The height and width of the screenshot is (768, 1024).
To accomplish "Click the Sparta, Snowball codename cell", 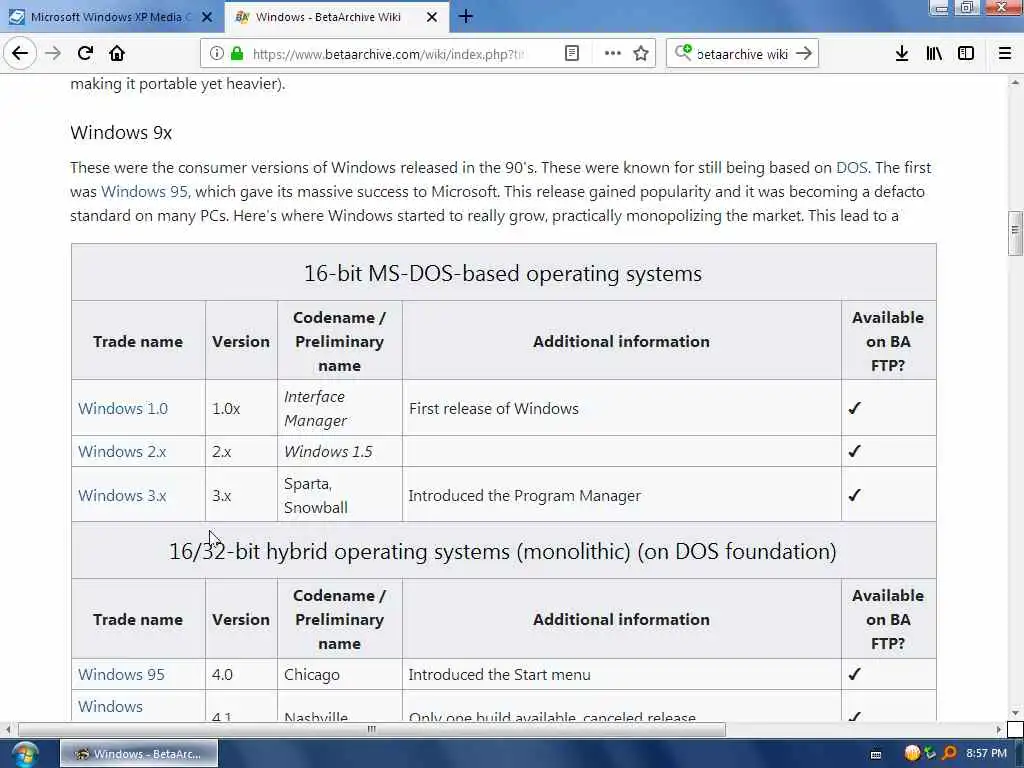I will point(340,495).
